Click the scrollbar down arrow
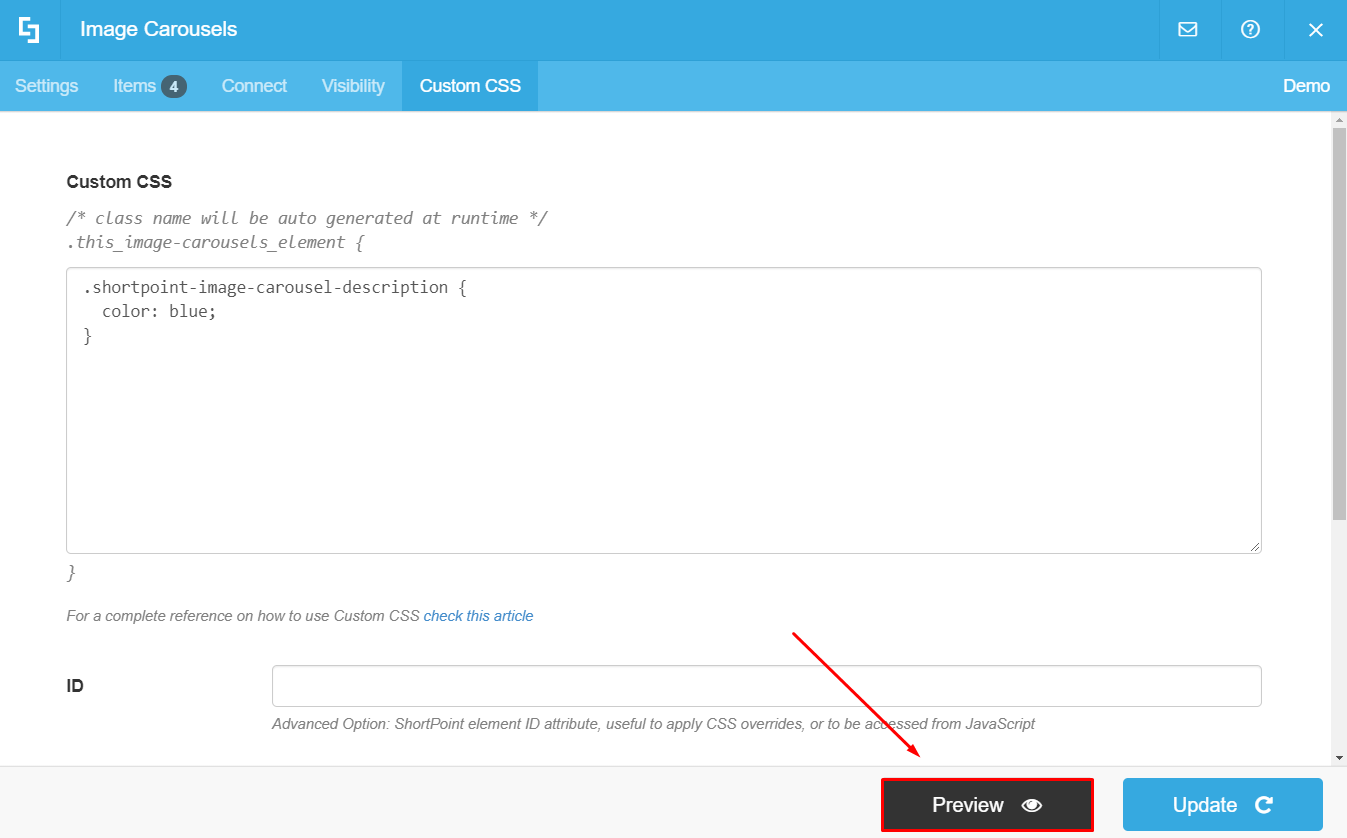The image size is (1347, 838). 1340,758
